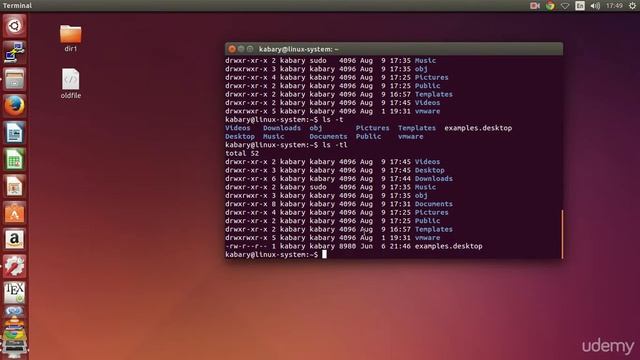The image size is (640, 360).
Task: Select the dir1 folder on desktop
Action: (x=71, y=38)
